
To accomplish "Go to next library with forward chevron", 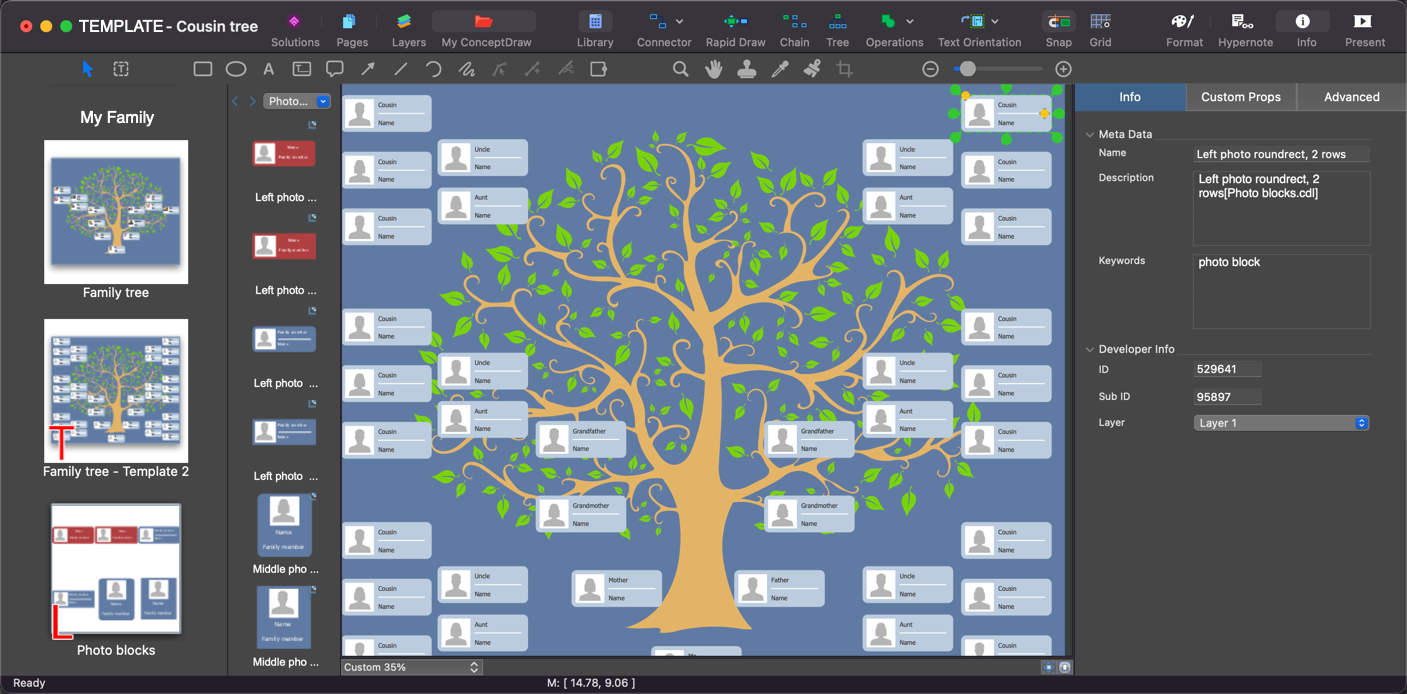I will coord(252,101).
